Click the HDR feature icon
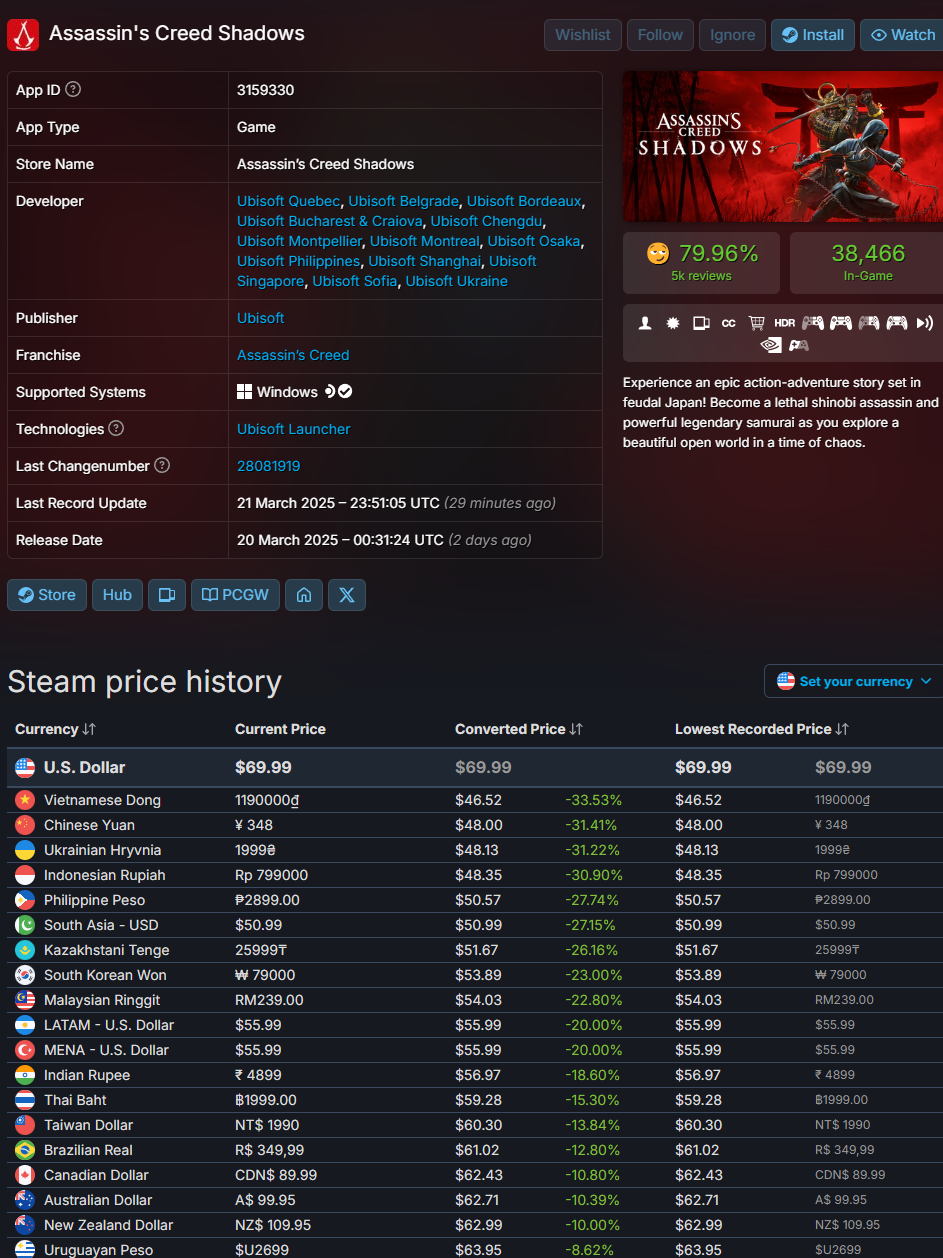Image resolution: width=943 pixels, height=1258 pixels. (784, 323)
